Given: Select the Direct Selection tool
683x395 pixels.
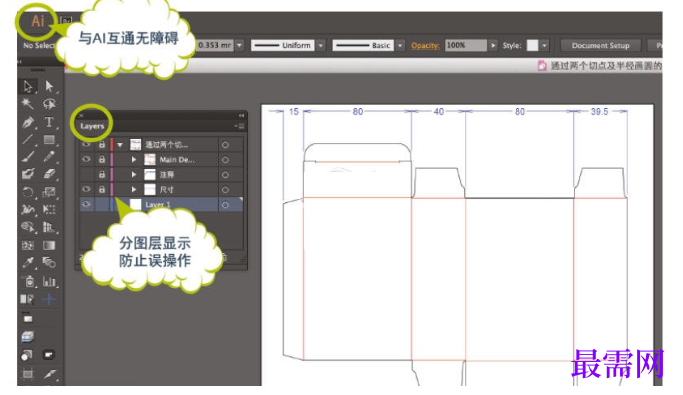Looking at the screenshot, I should pyautogui.click(x=49, y=86).
